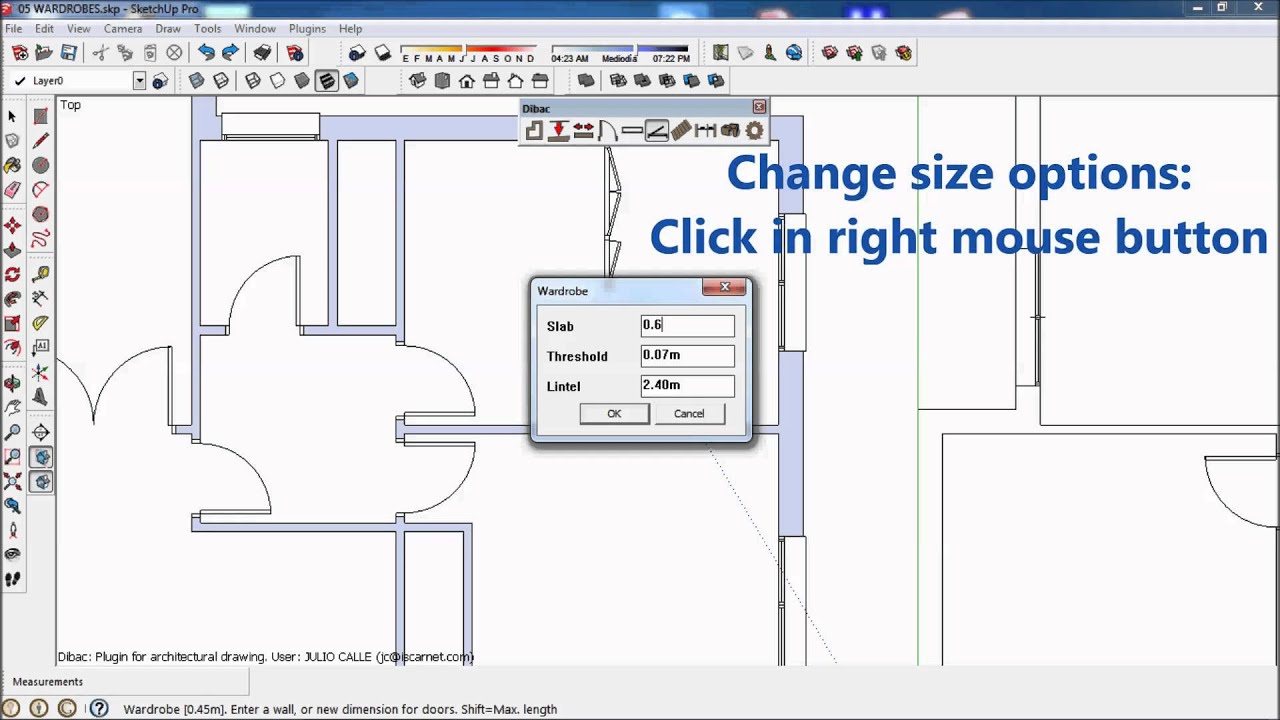Click the Select arrow tool
The width and height of the screenshot is (1280, 720).
point(12,117)
